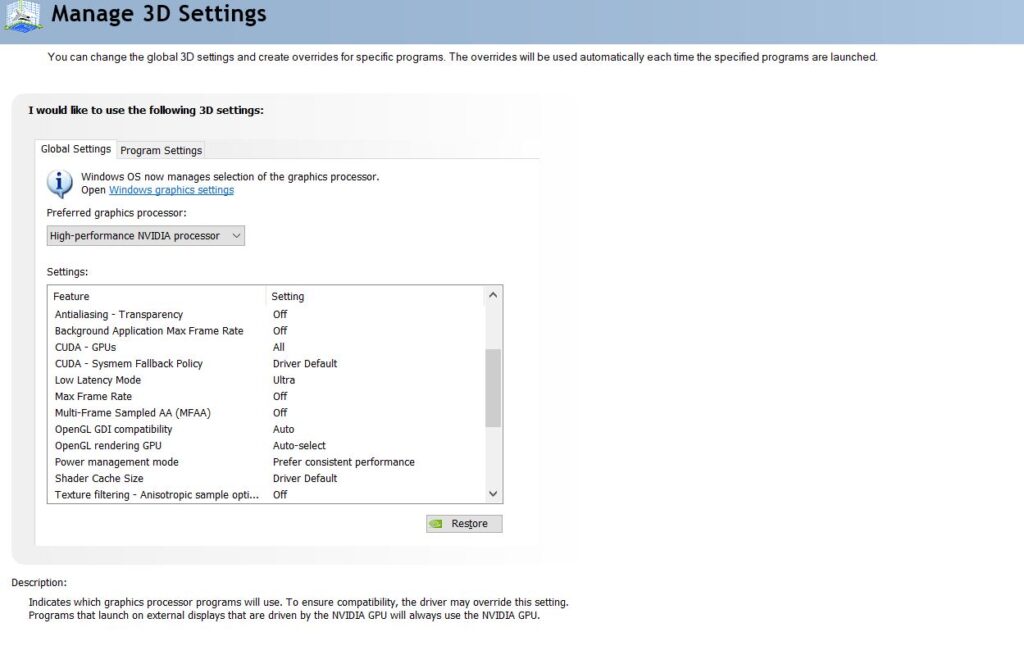
Task: Click the Setting column header
Action: click(376, 296)
